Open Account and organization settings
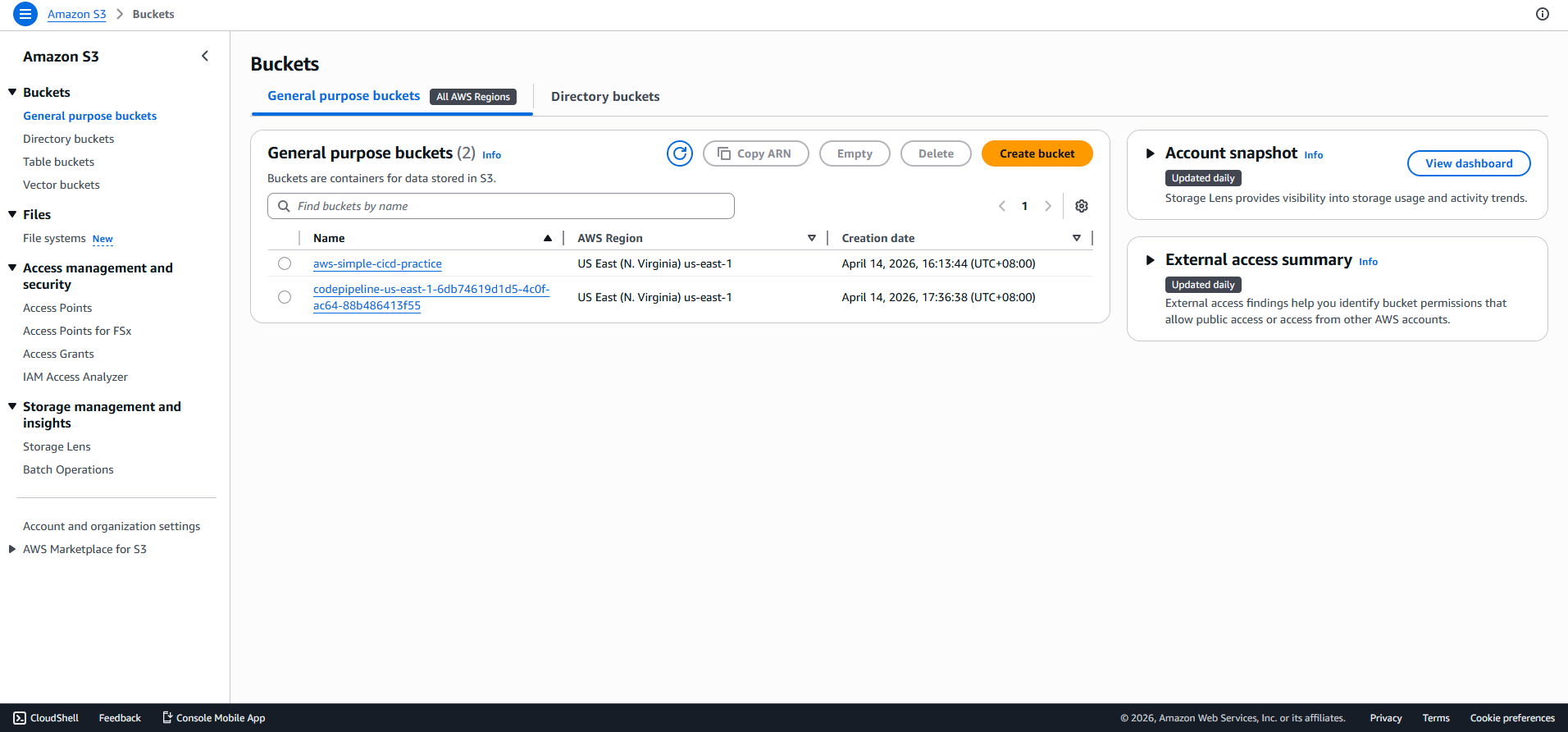Viewport: 1568px width, 732px height. (x=112, y=526)
